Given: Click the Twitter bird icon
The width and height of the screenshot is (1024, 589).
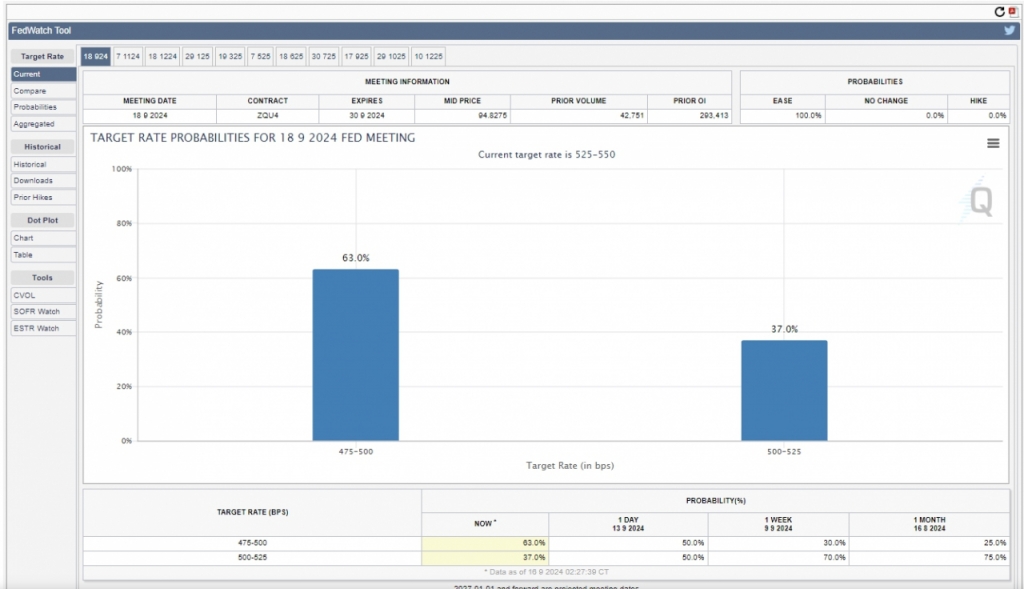Looking at the screenshot, I should [1010, 31].
